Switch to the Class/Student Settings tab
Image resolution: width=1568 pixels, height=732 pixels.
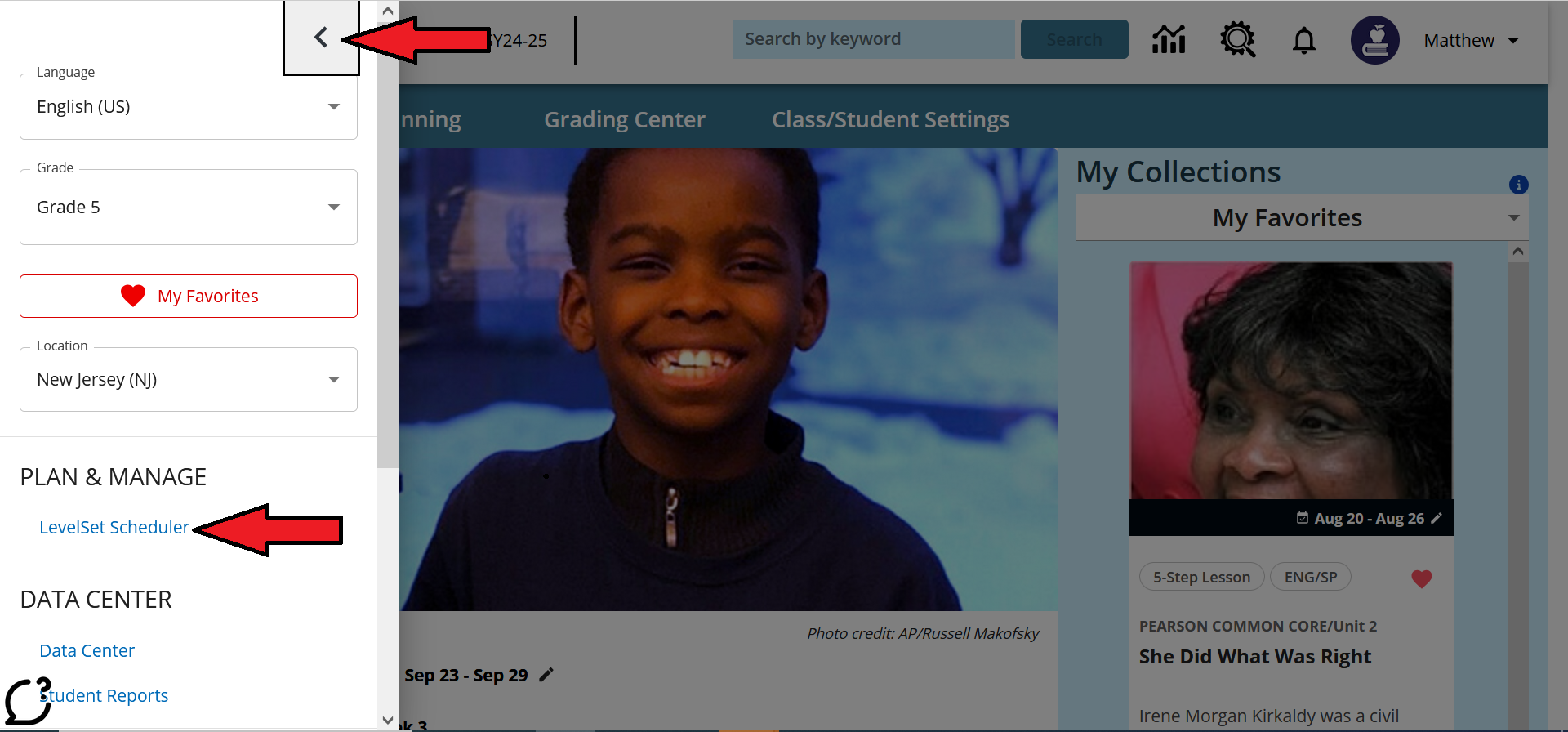[891, 119]
